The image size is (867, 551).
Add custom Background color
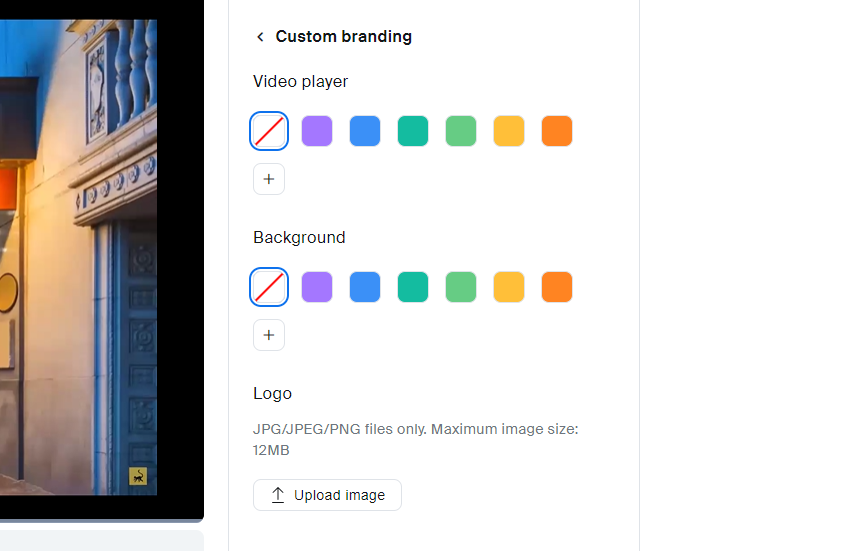(x=269, y=335)
